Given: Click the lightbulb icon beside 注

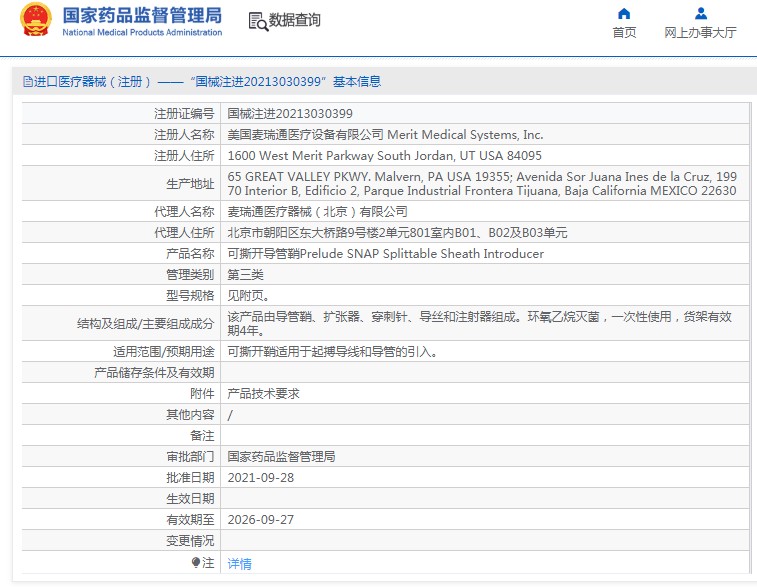Looking at the screenshot, I should point(196,562).
